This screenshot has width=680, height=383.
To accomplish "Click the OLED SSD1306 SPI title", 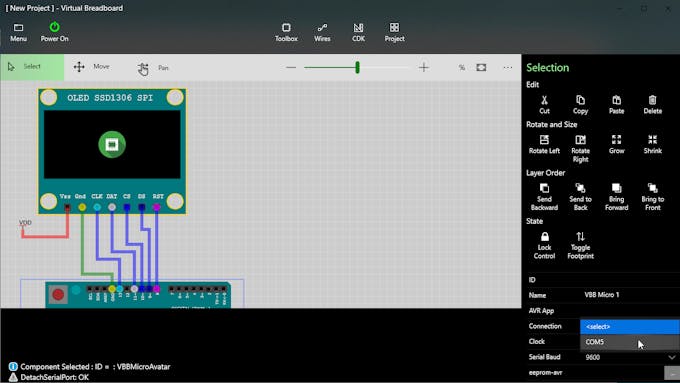I will click(110, 98).
